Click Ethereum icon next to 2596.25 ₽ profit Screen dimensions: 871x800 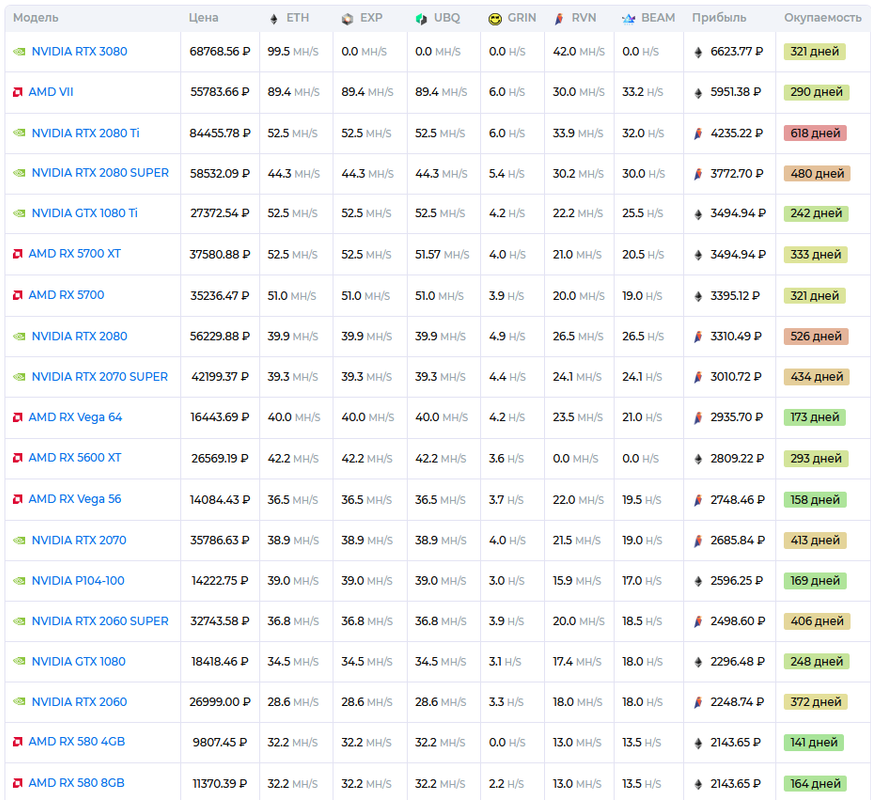(698, 582)
